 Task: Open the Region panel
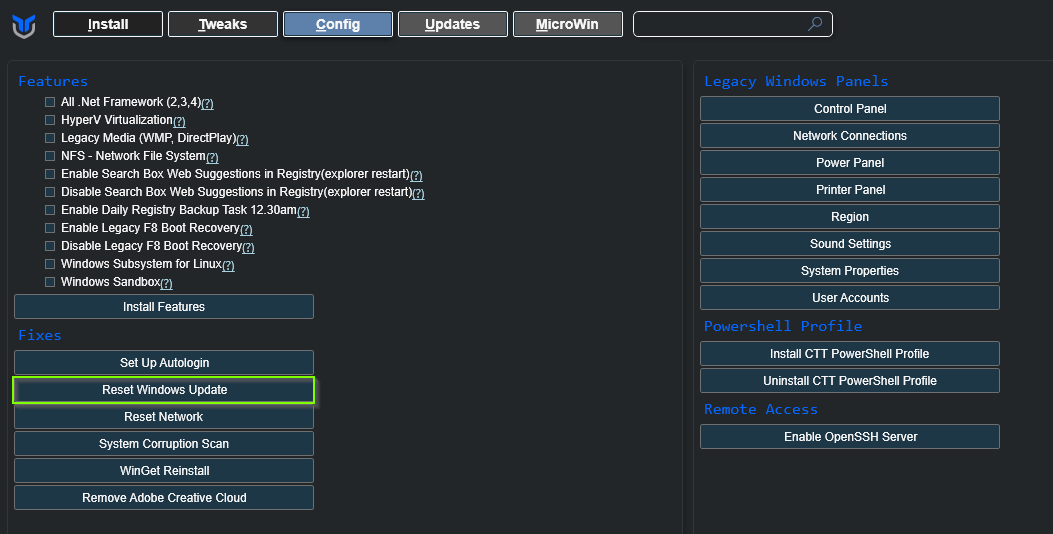850,217
